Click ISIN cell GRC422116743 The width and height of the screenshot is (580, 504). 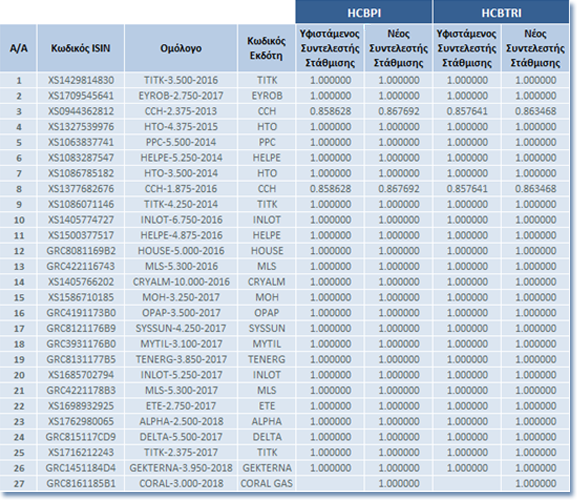(x=81, y=267)
